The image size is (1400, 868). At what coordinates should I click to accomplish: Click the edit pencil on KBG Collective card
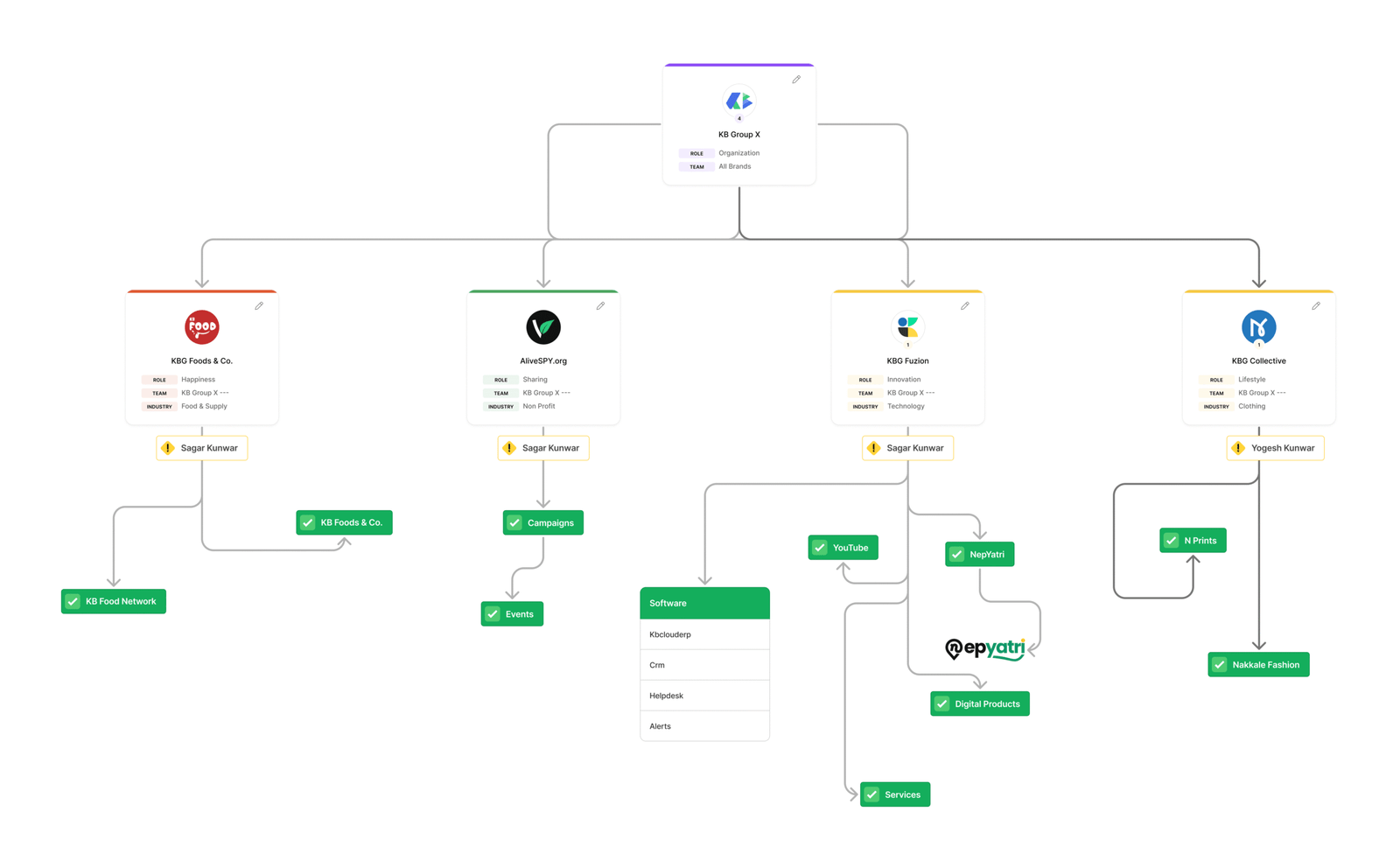pos(1316,306)
